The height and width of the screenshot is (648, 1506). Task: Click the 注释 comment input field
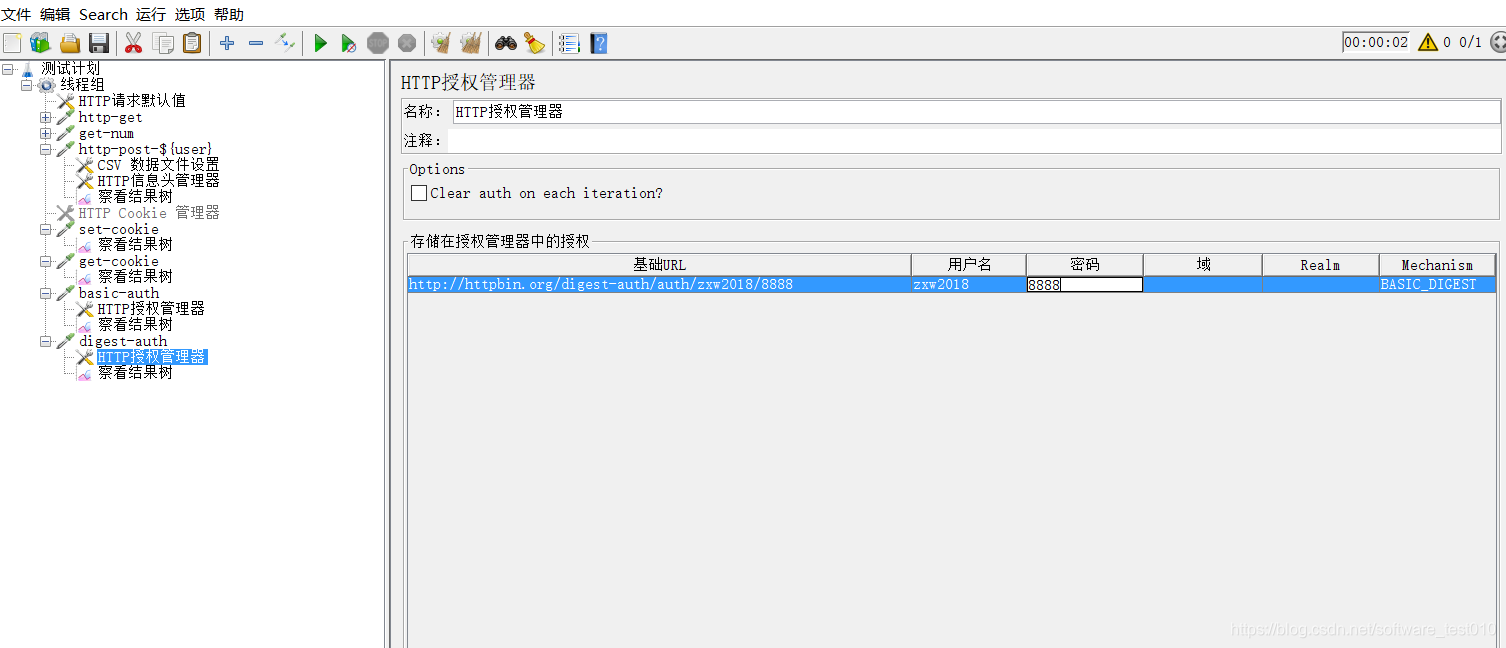tap(976, 140)
